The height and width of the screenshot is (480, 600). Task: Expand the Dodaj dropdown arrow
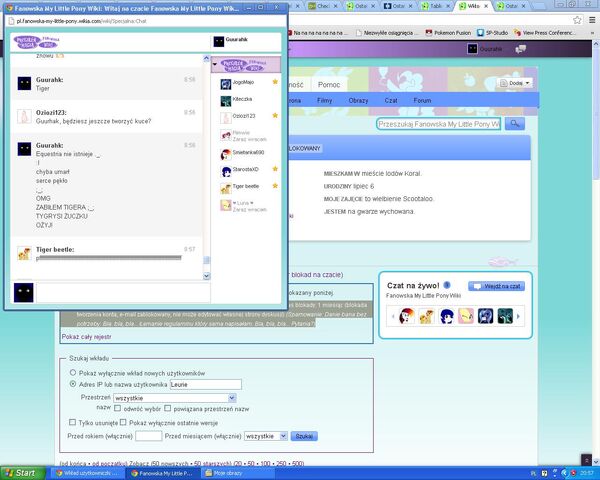527,83
